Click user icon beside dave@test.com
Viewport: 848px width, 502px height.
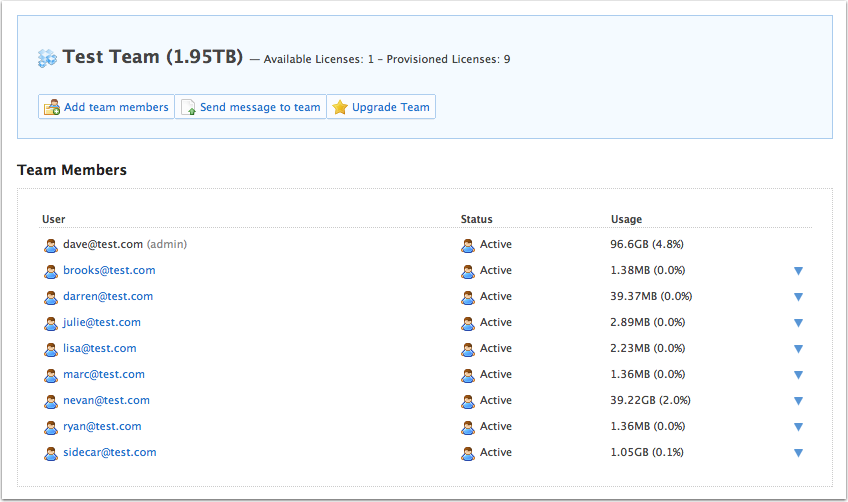click(x=51, y=246)
